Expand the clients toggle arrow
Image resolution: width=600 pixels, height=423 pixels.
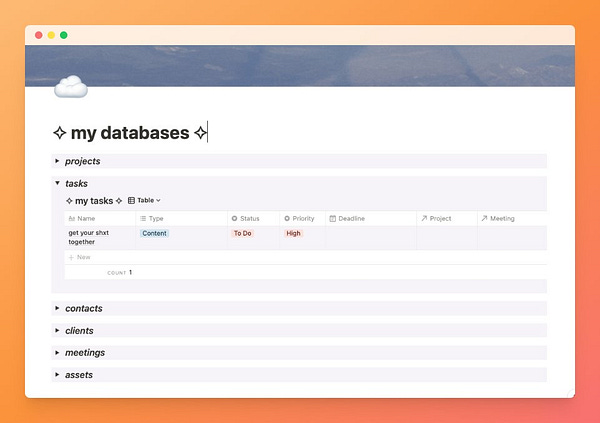(x=57, y=330)
